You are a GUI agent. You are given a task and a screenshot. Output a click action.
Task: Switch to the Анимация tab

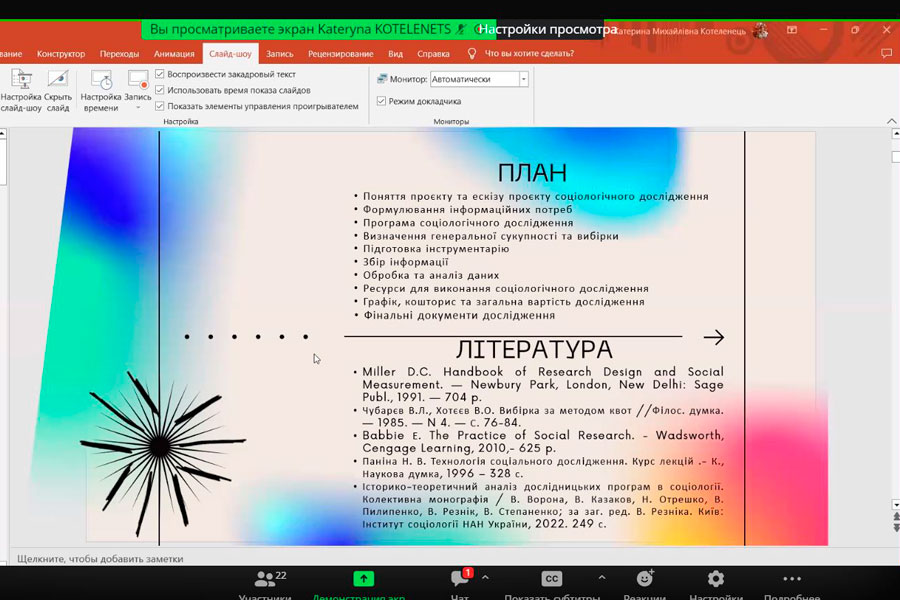pos(174,54)
